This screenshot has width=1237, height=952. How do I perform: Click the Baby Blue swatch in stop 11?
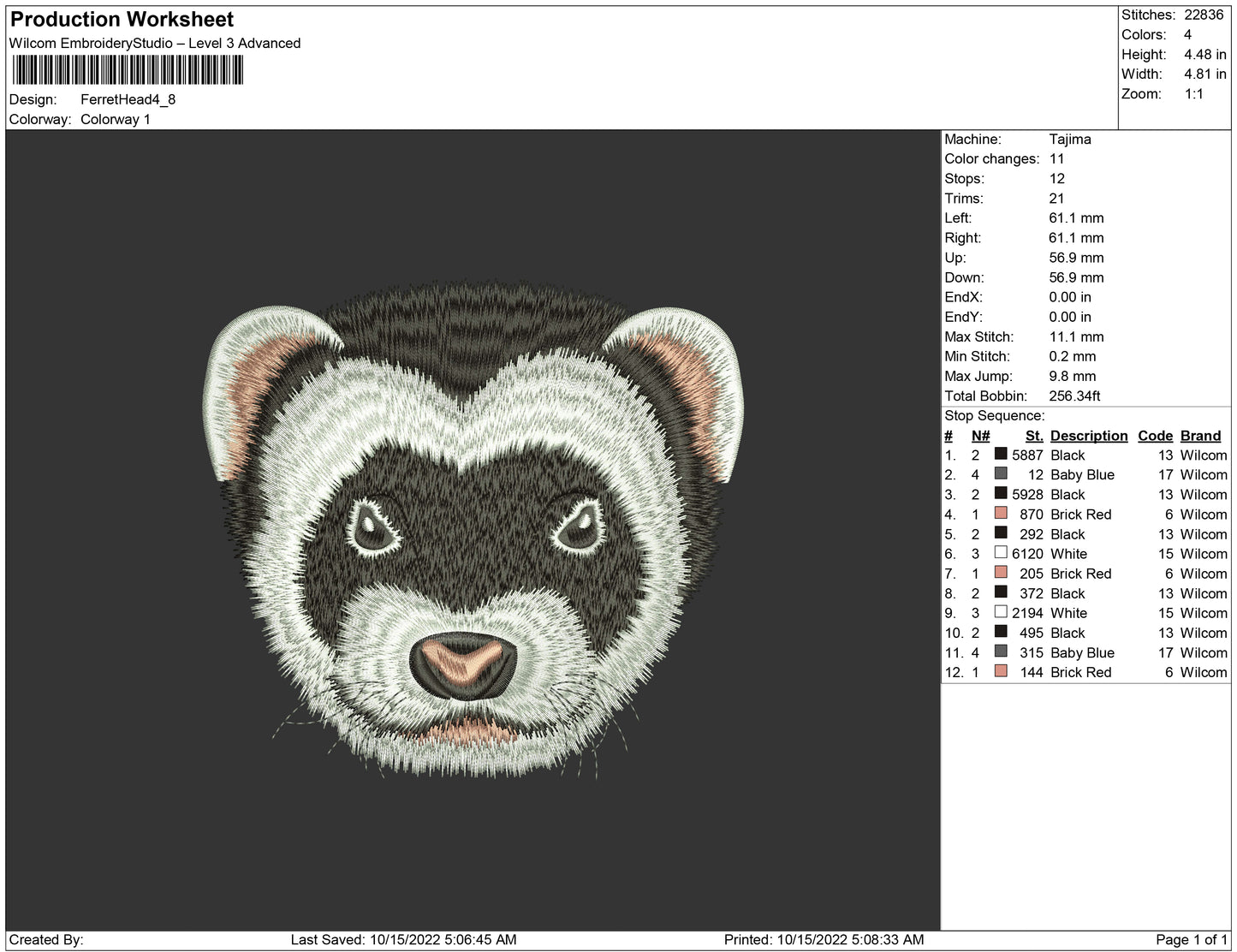(1000, 652)
